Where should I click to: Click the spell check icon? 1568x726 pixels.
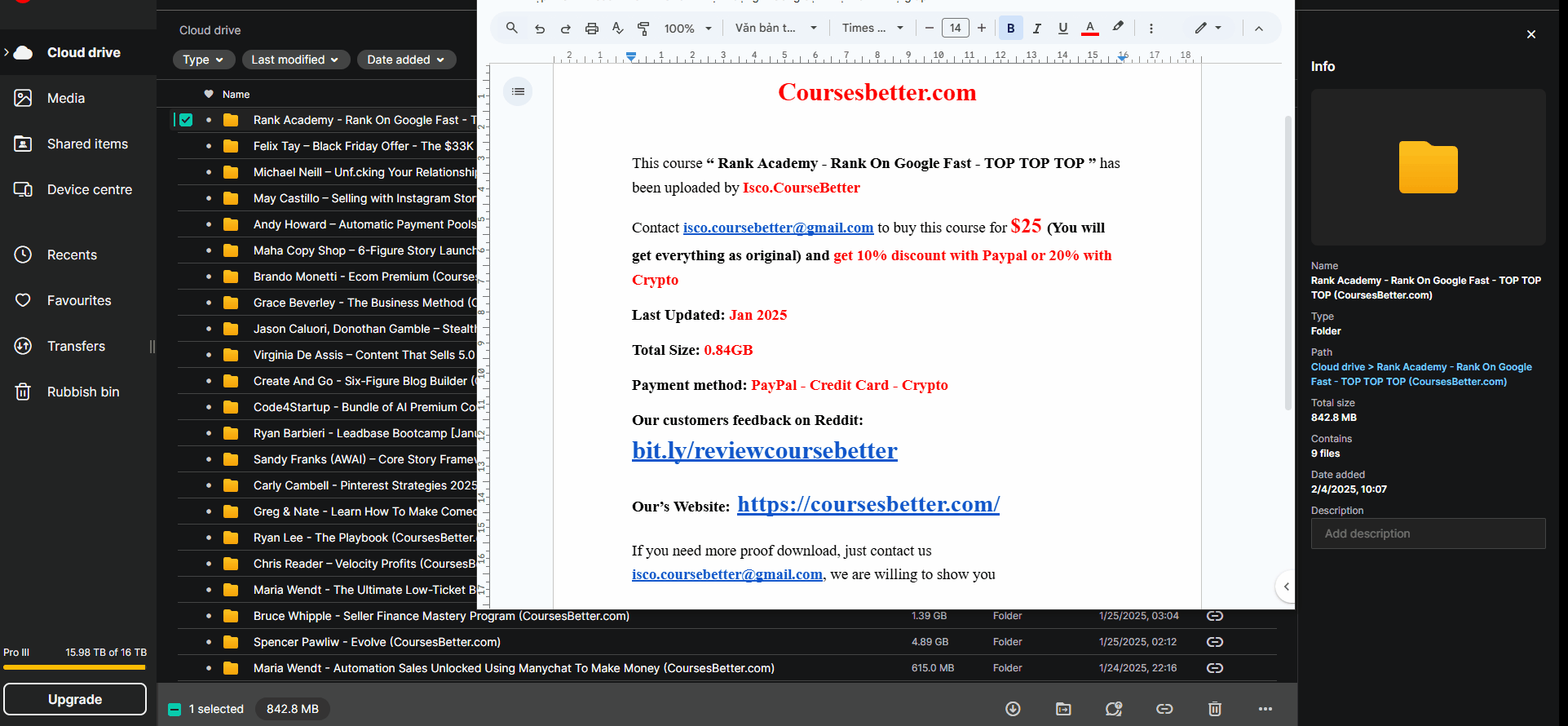click(617, 29)
